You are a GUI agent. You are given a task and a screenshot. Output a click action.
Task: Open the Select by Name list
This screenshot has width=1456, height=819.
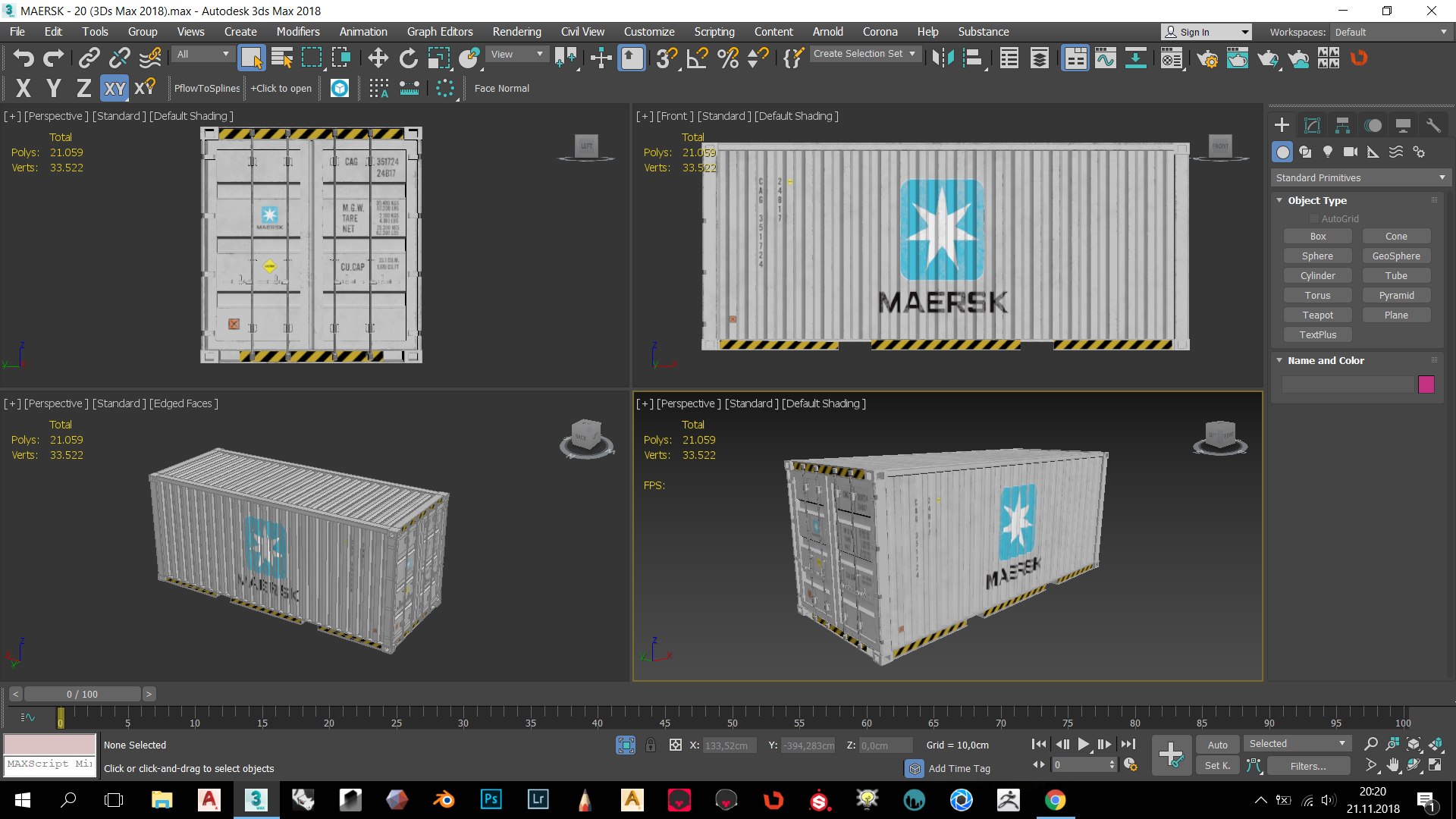[282, 58]
